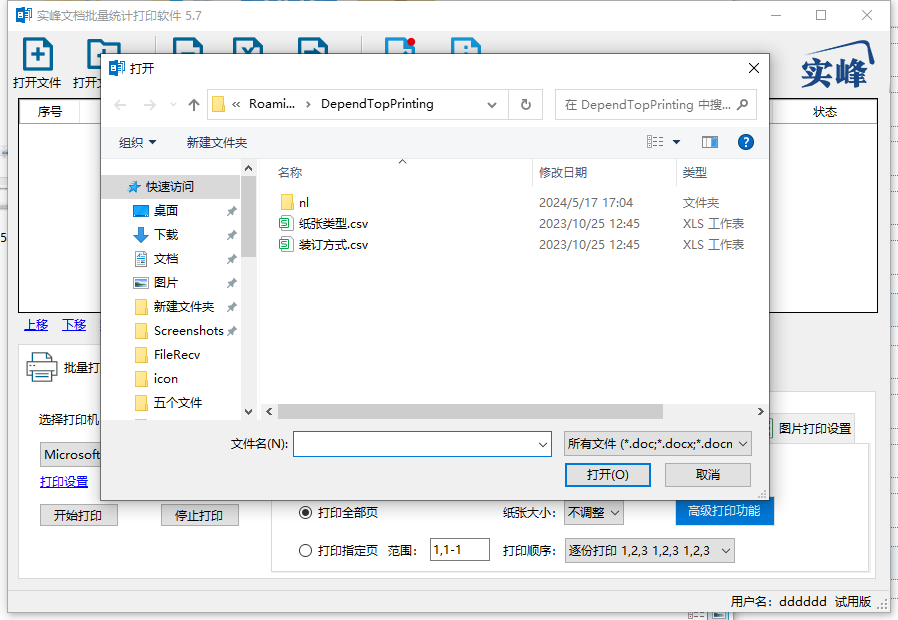
Task: Click the 打印设置 link
Action: pos(64,482)
